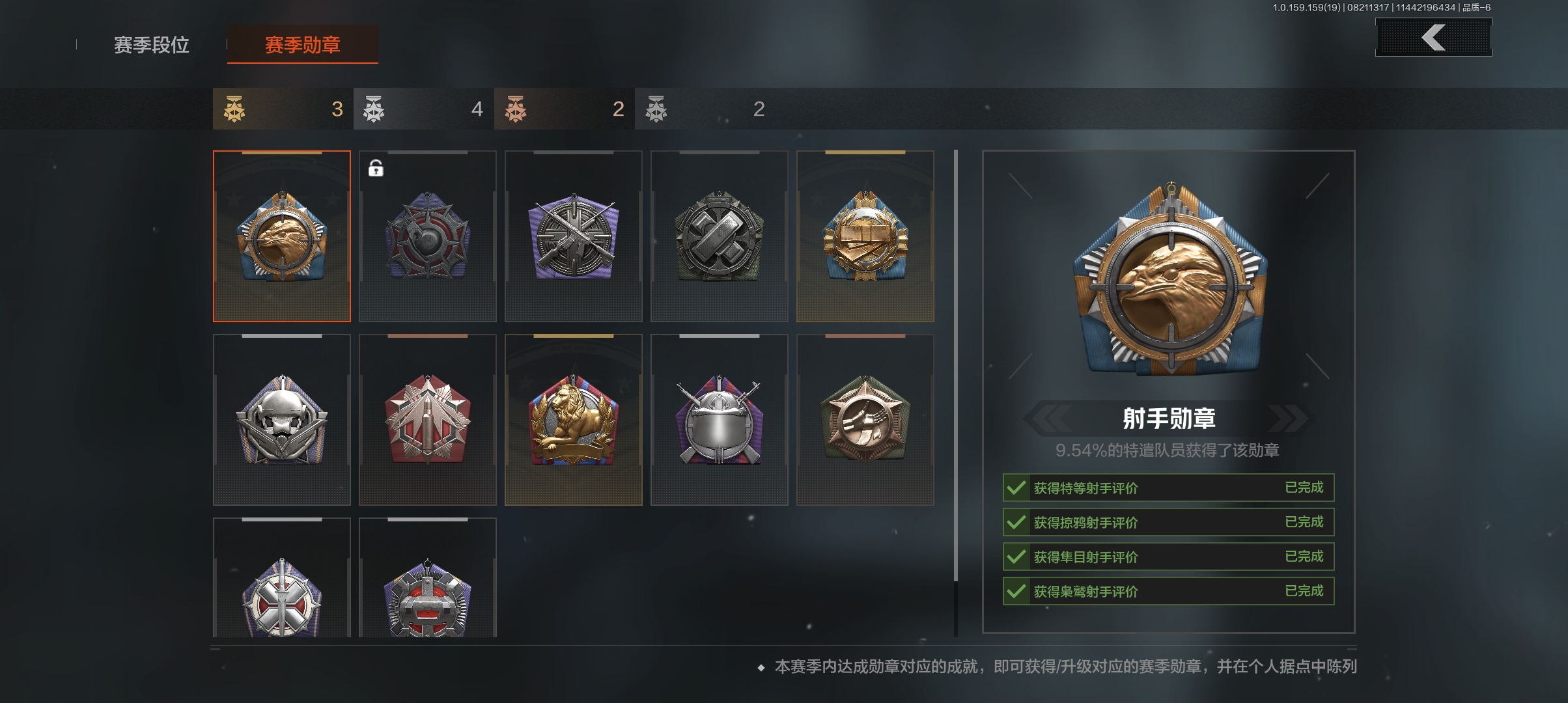Filter by silver medals count 4
Viewport: 1568px width, 703px height.
click(x=424, y=109)
